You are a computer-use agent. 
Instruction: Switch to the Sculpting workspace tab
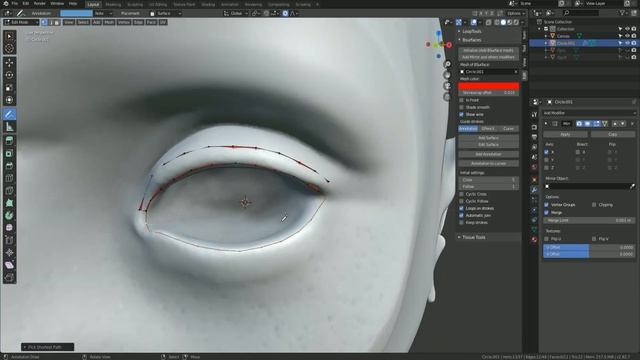pyautogui.click(x=135, y=4)
